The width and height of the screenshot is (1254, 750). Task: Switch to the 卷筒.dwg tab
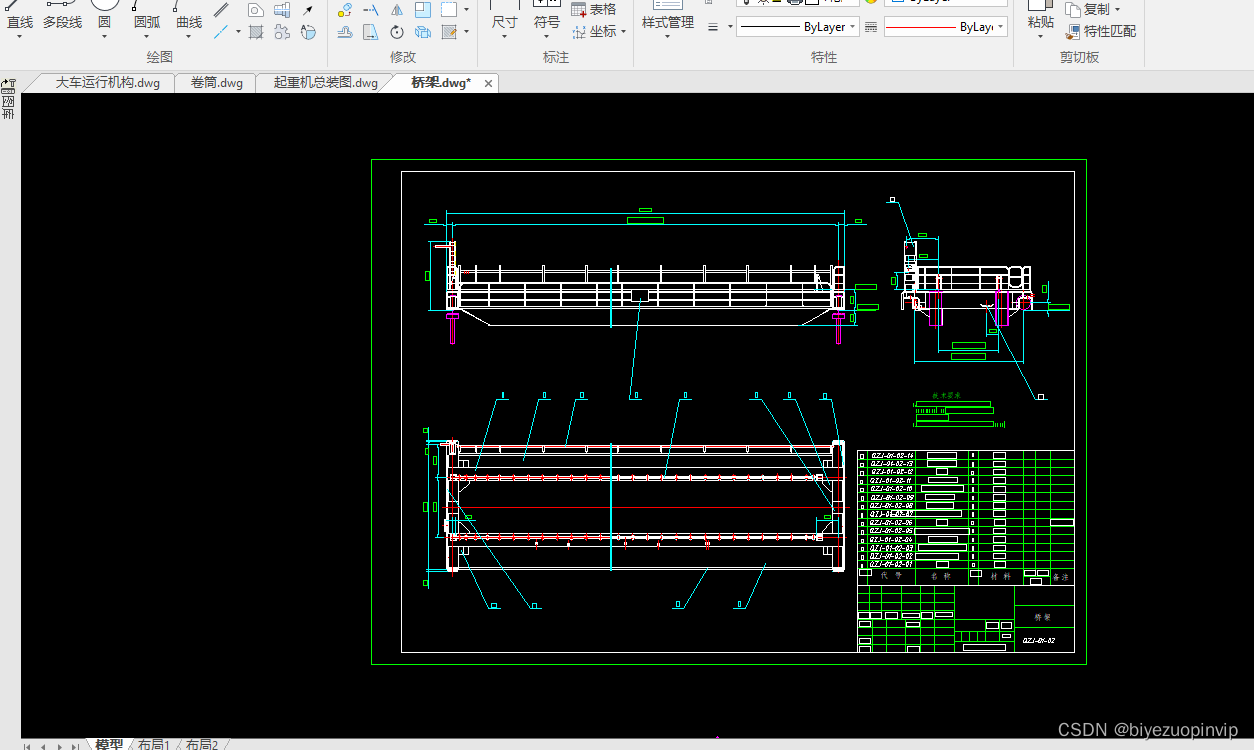217,83
